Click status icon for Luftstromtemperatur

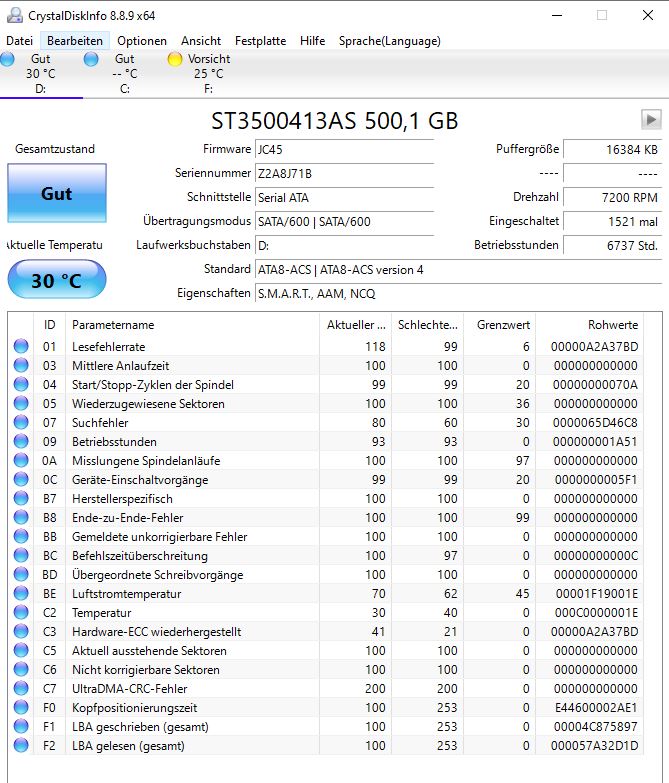tap(21, 593)
